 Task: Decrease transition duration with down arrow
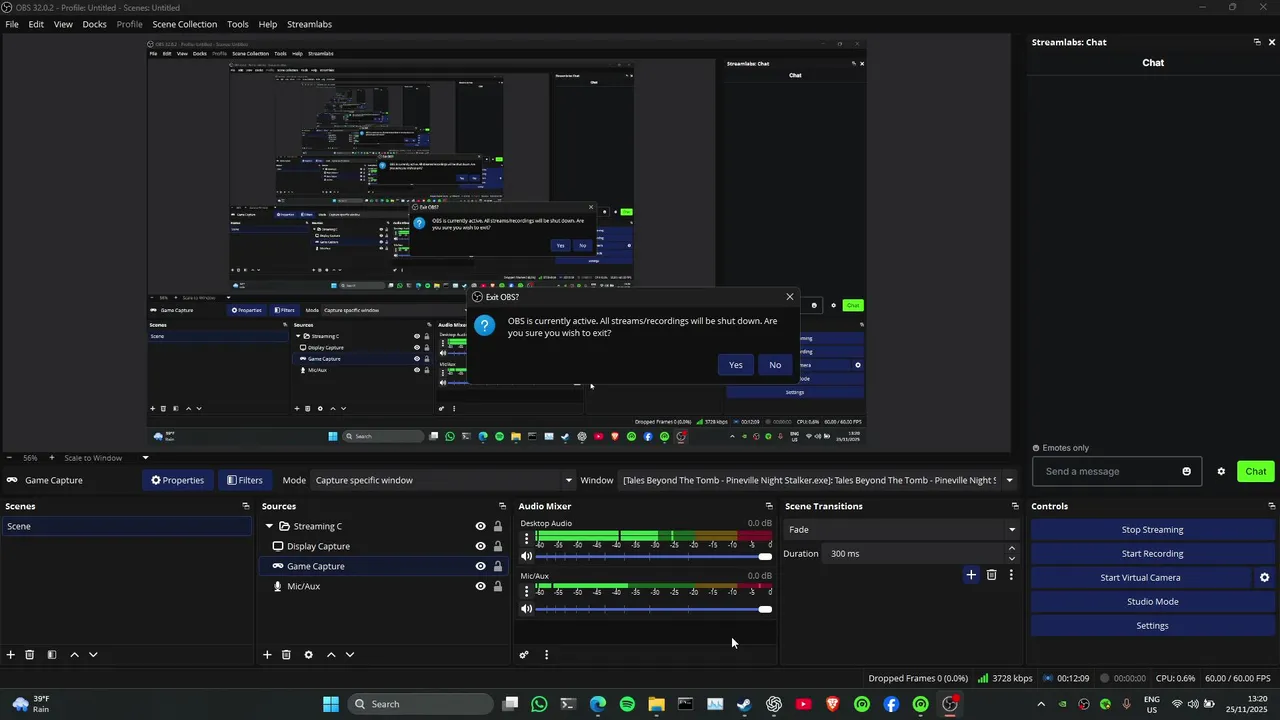coord(1011,559)
